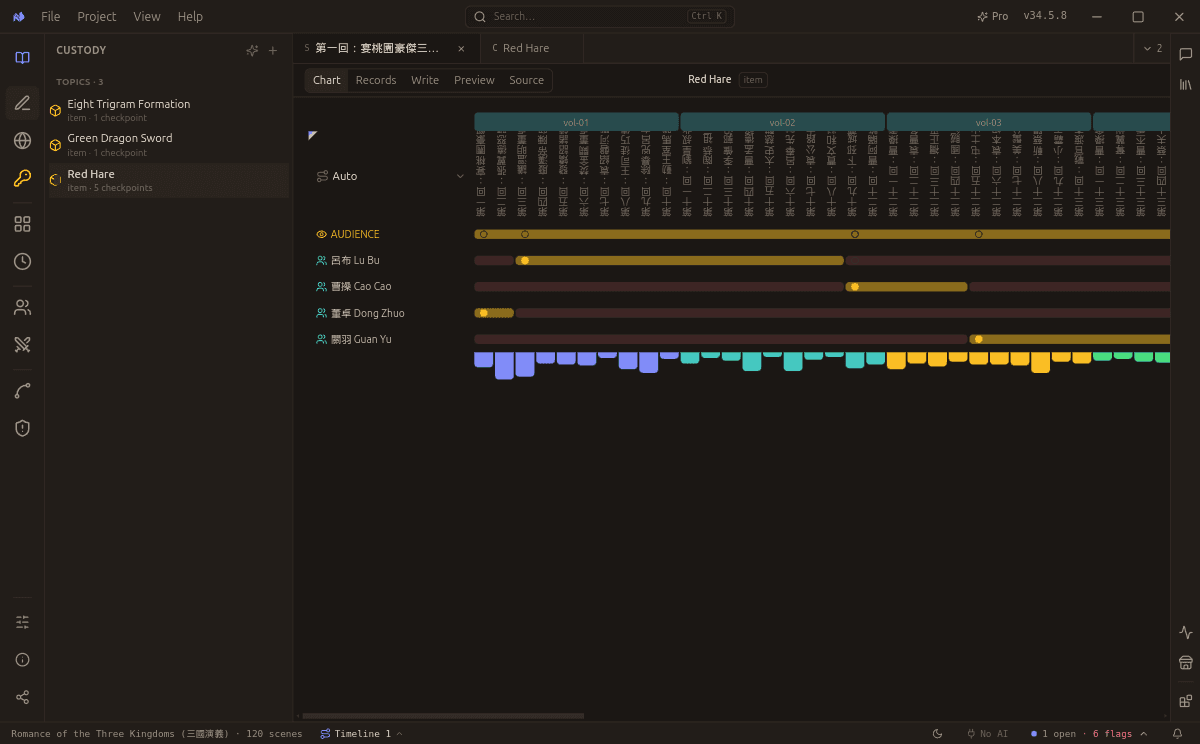Screen dimensions: 1200x744
Task: Click the notifications bell in status bar
Action: coord(1177,734)
